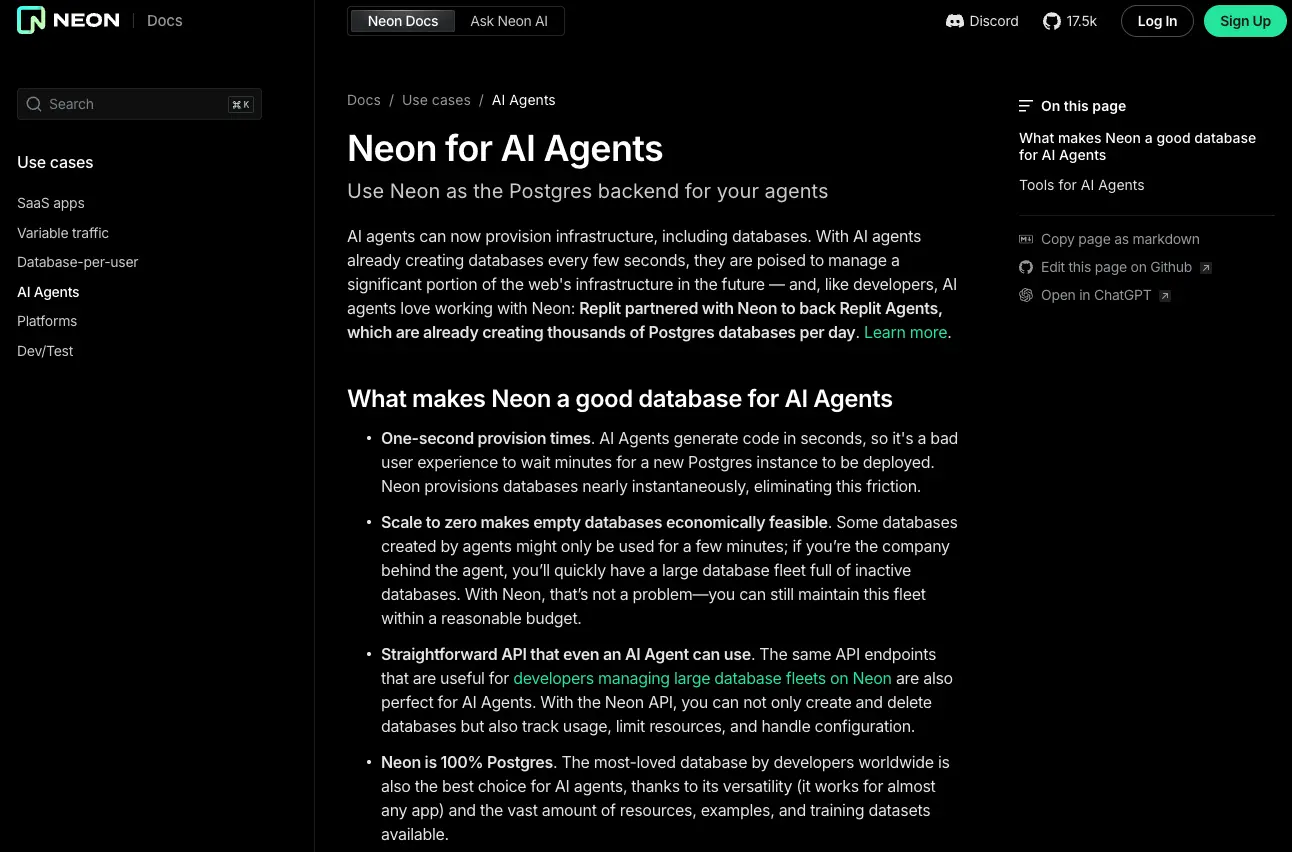Select Database-per-user in the sidebar

[78, 262]
